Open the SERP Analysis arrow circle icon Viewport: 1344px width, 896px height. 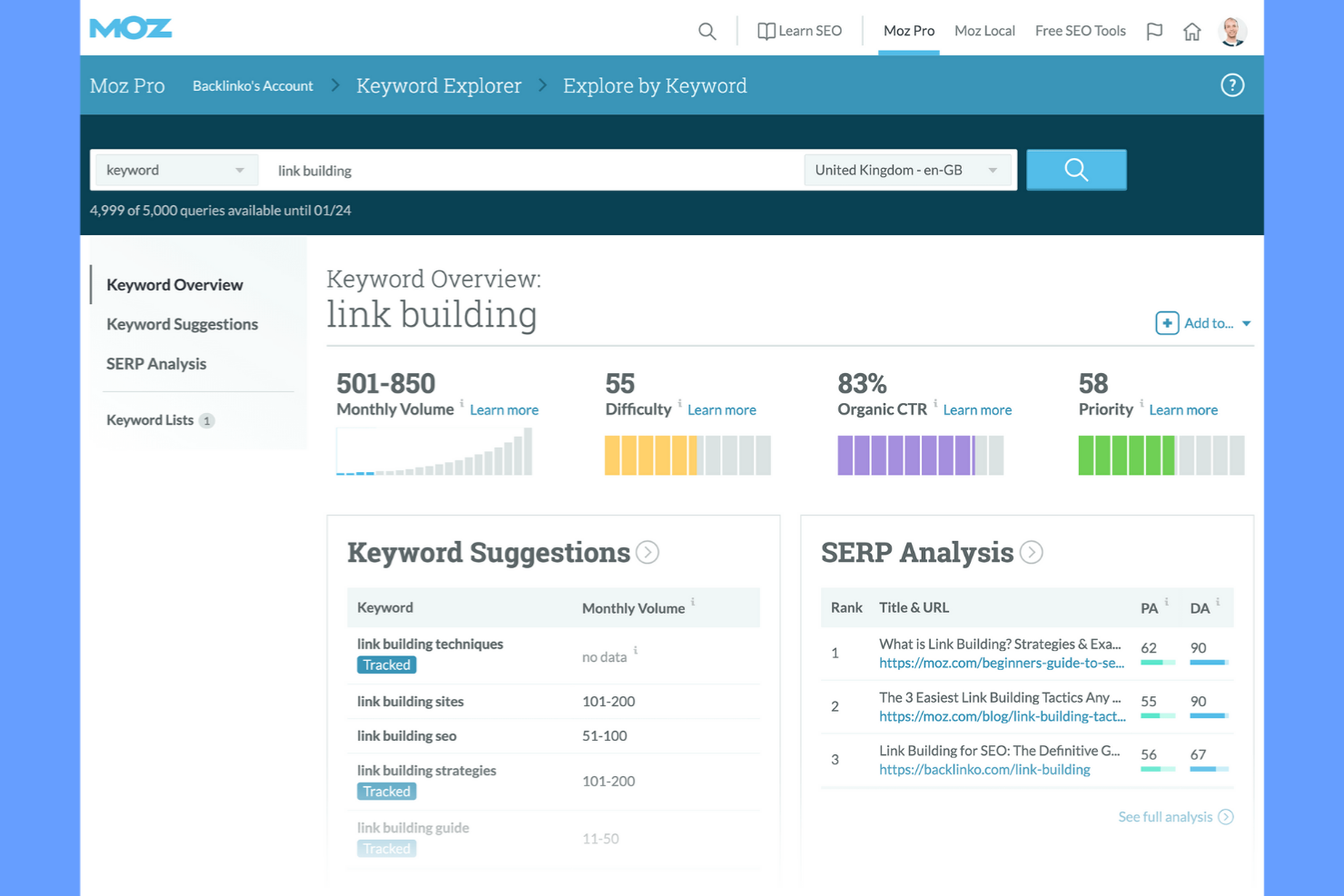(1032, 552)
